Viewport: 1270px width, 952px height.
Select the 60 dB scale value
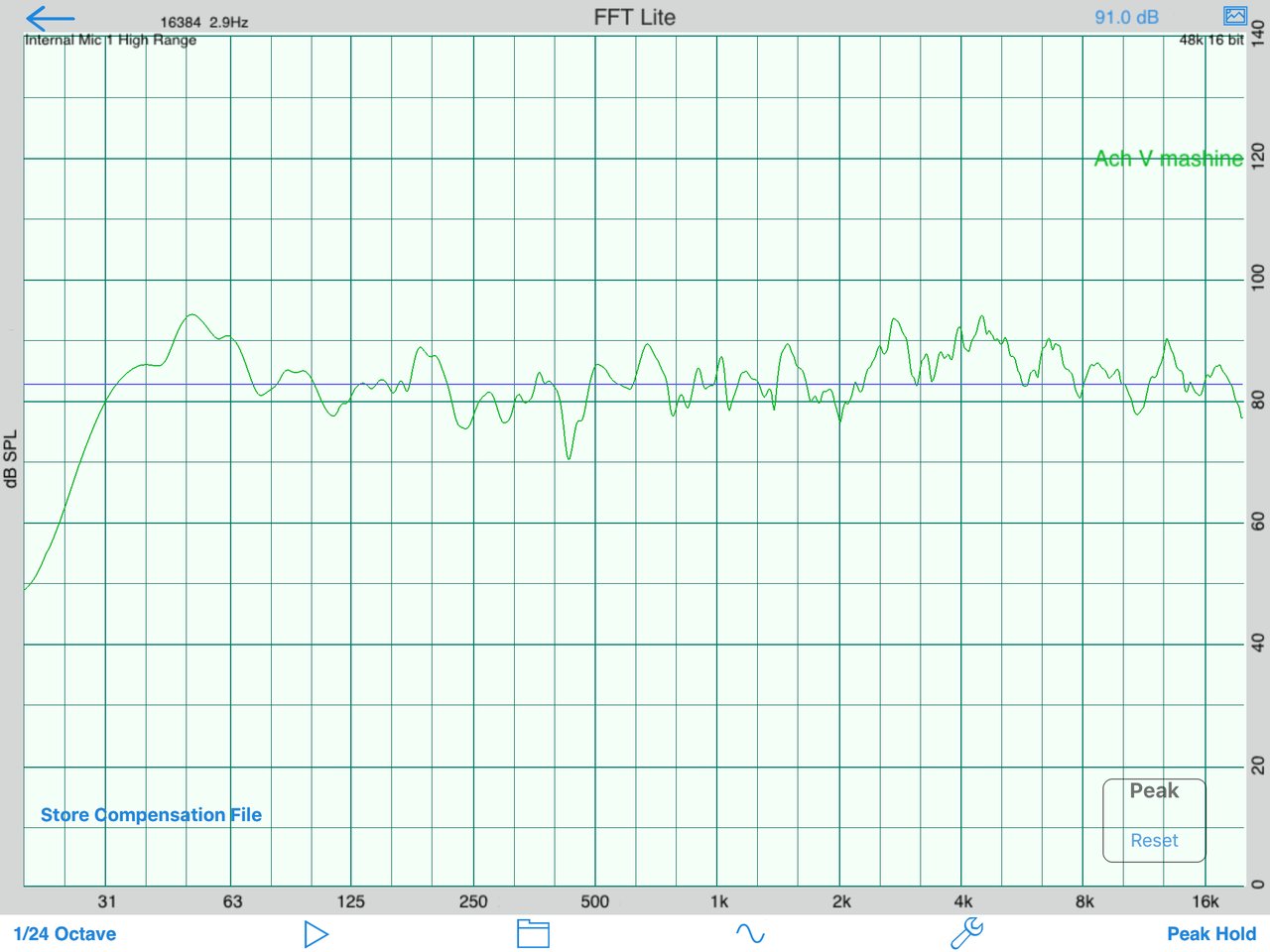coord(1258,522)
